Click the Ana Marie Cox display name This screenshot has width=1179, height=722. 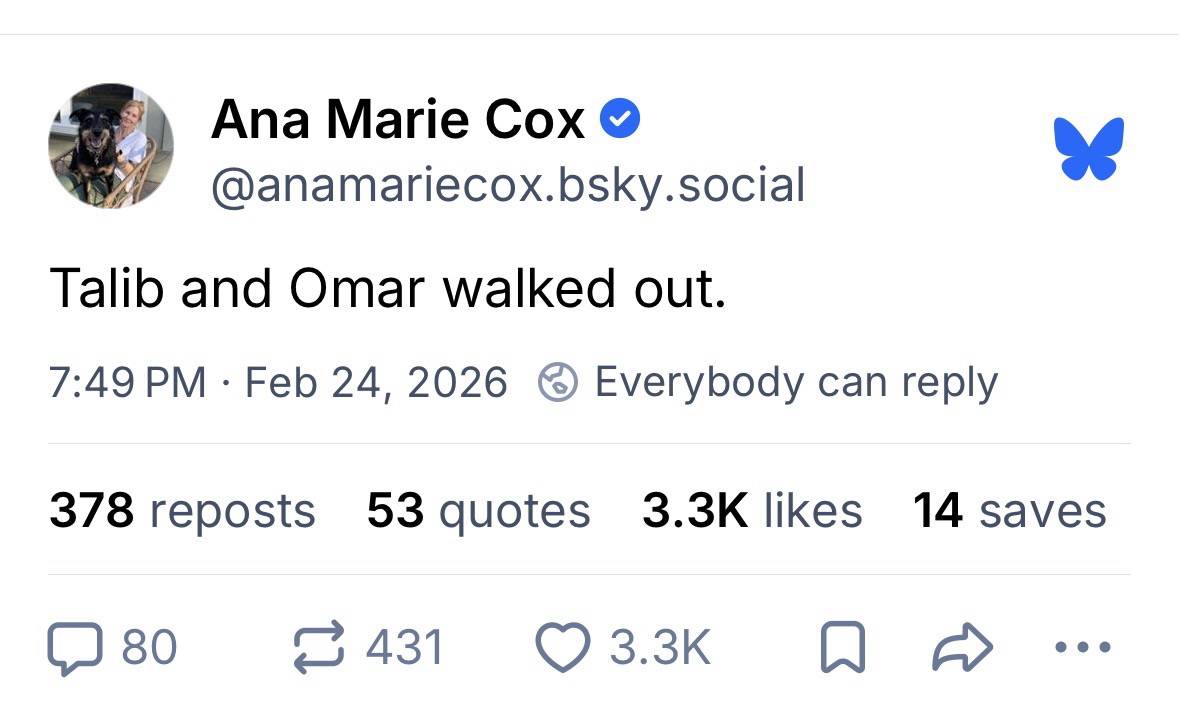pos(398,121)
